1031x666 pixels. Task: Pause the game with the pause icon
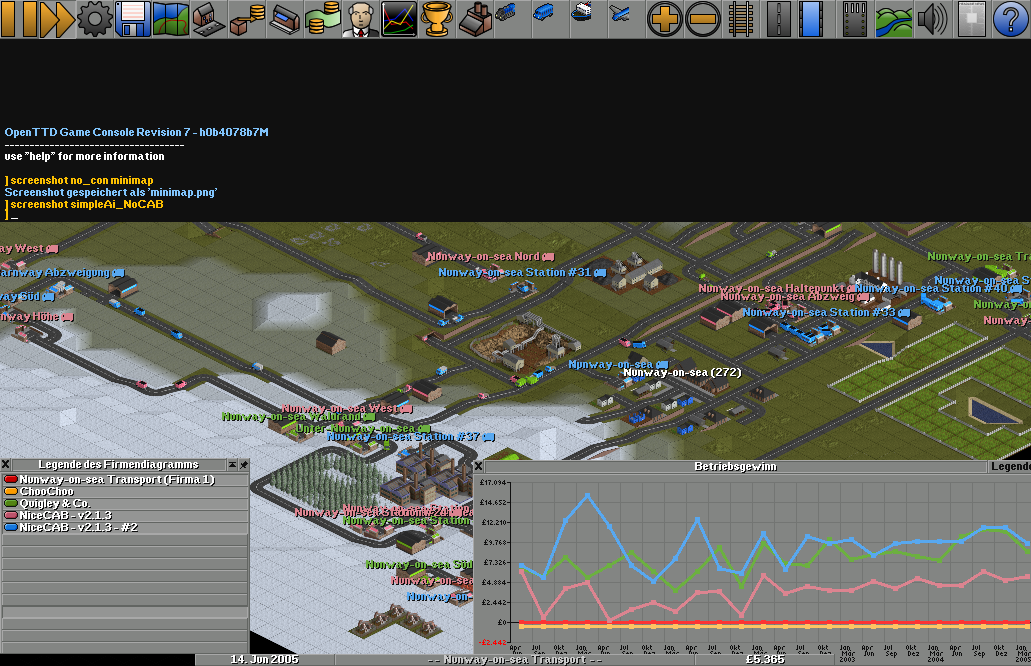[x=18, y=19]
